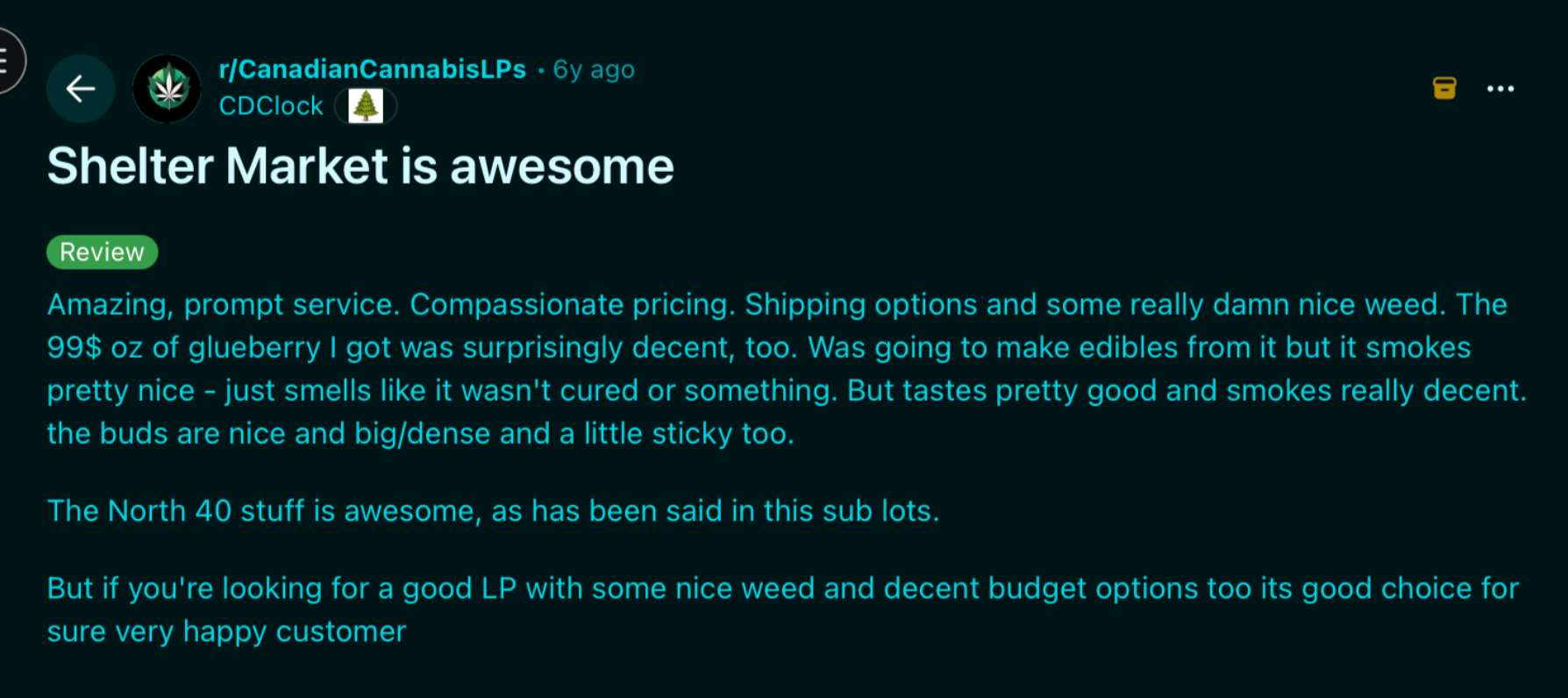Filter by the green Review flair
Image resolution: width=1568 pixels, height=698 pixels.
102,253
